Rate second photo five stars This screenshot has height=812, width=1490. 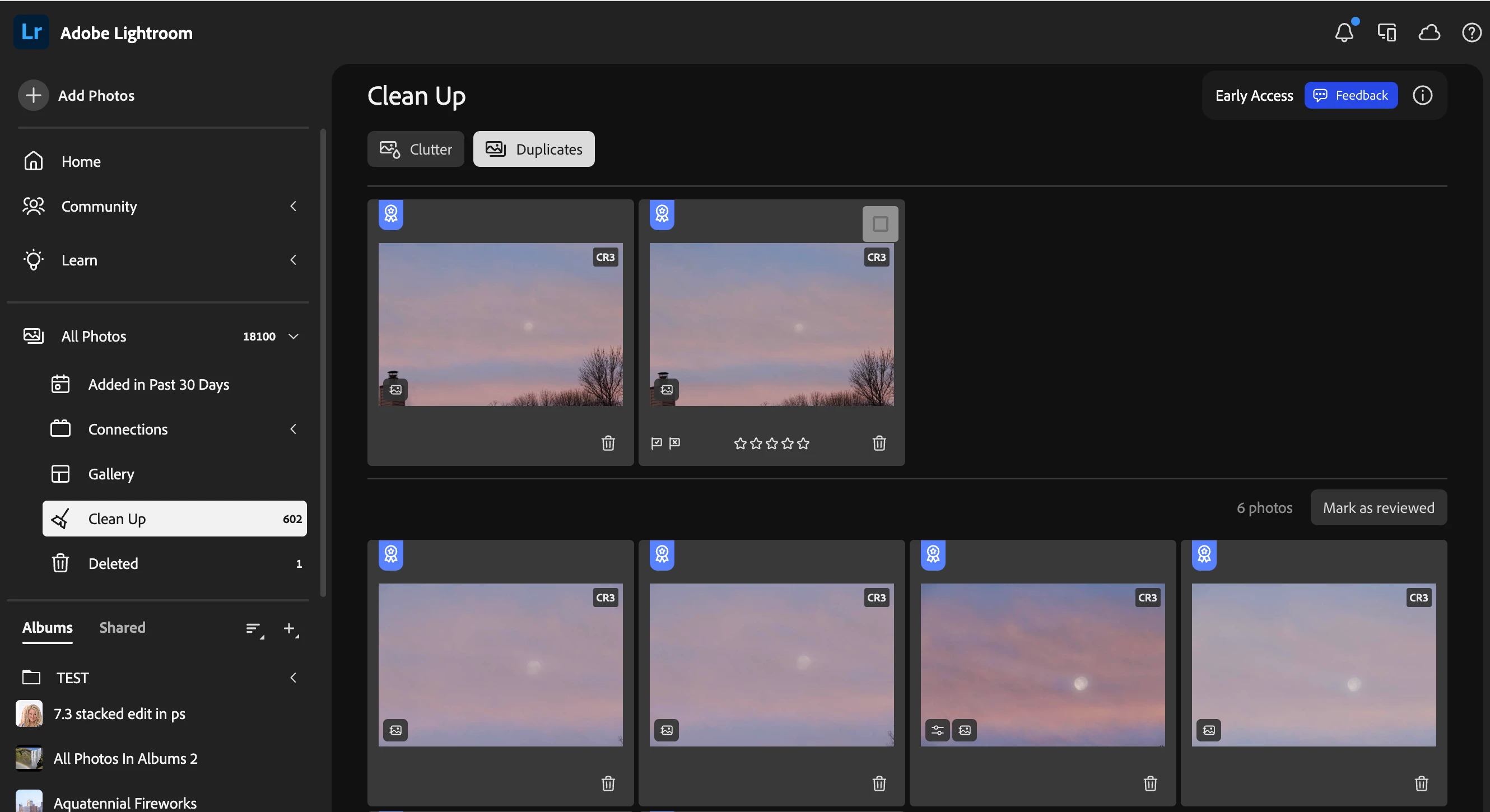[803, 444]
